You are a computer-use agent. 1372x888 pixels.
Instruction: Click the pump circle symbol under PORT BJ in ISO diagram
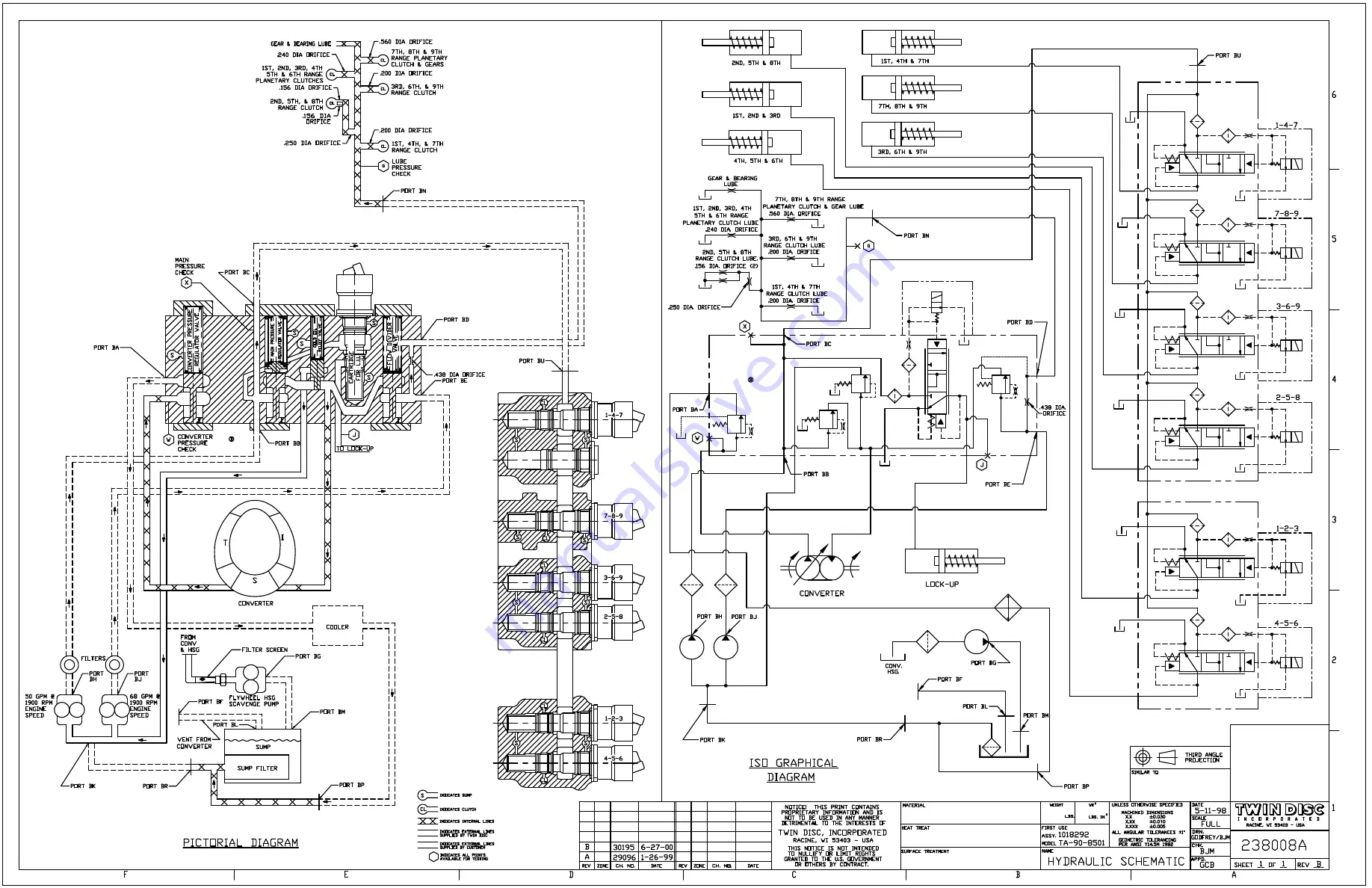[x=726, y=647]
